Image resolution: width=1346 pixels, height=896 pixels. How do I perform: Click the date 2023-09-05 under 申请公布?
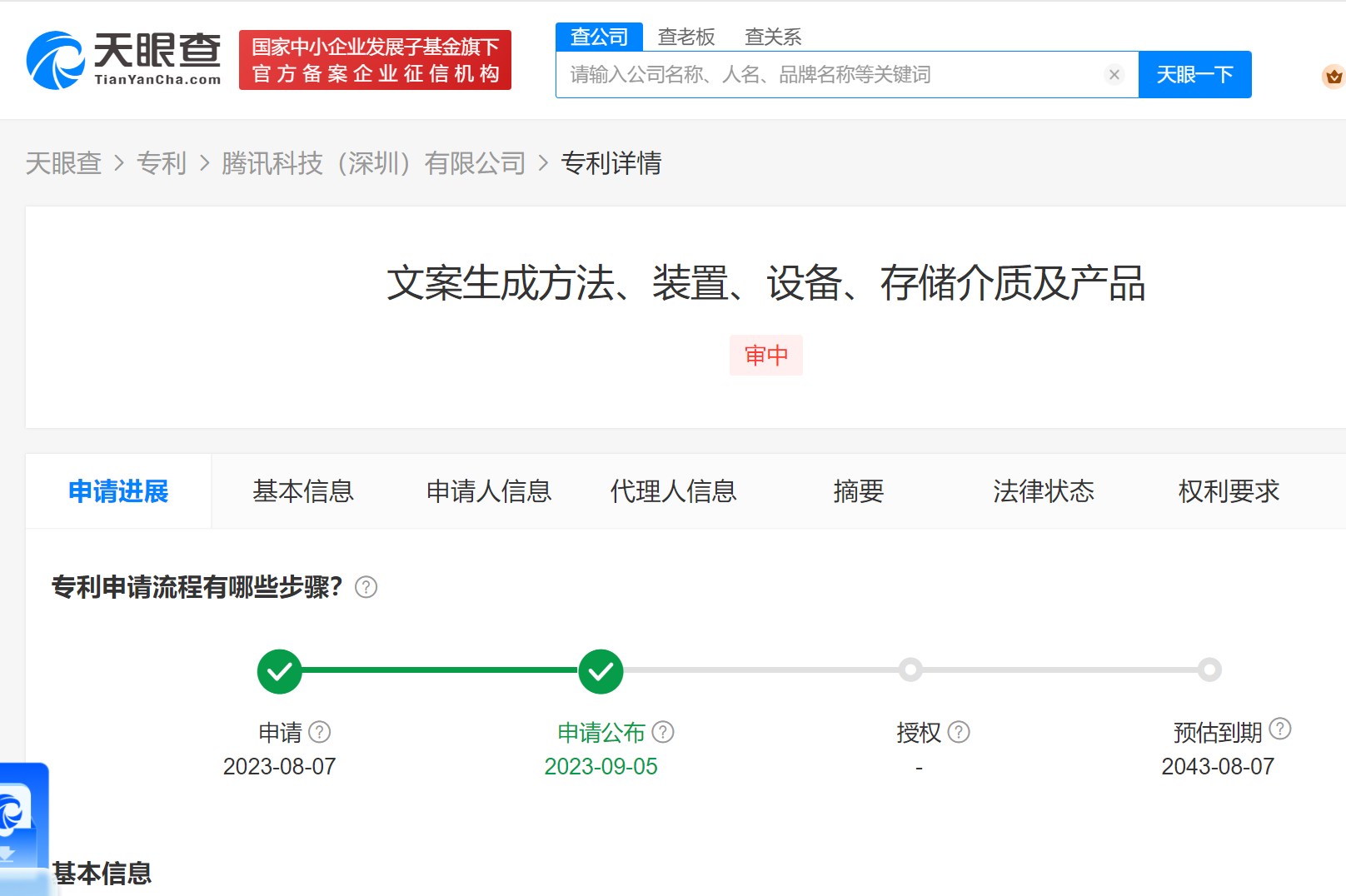click(x=601, y=766)
